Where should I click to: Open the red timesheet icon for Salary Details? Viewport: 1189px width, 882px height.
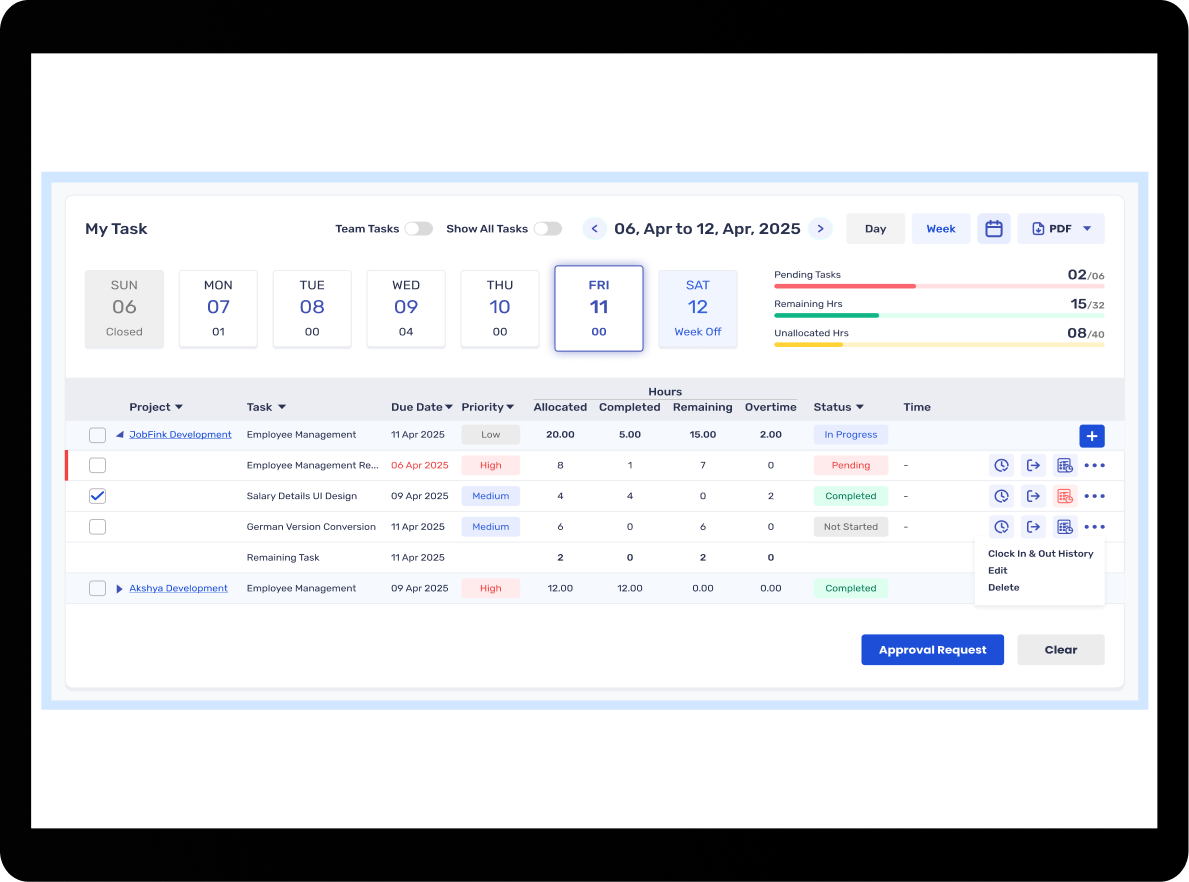(1065, 496)
